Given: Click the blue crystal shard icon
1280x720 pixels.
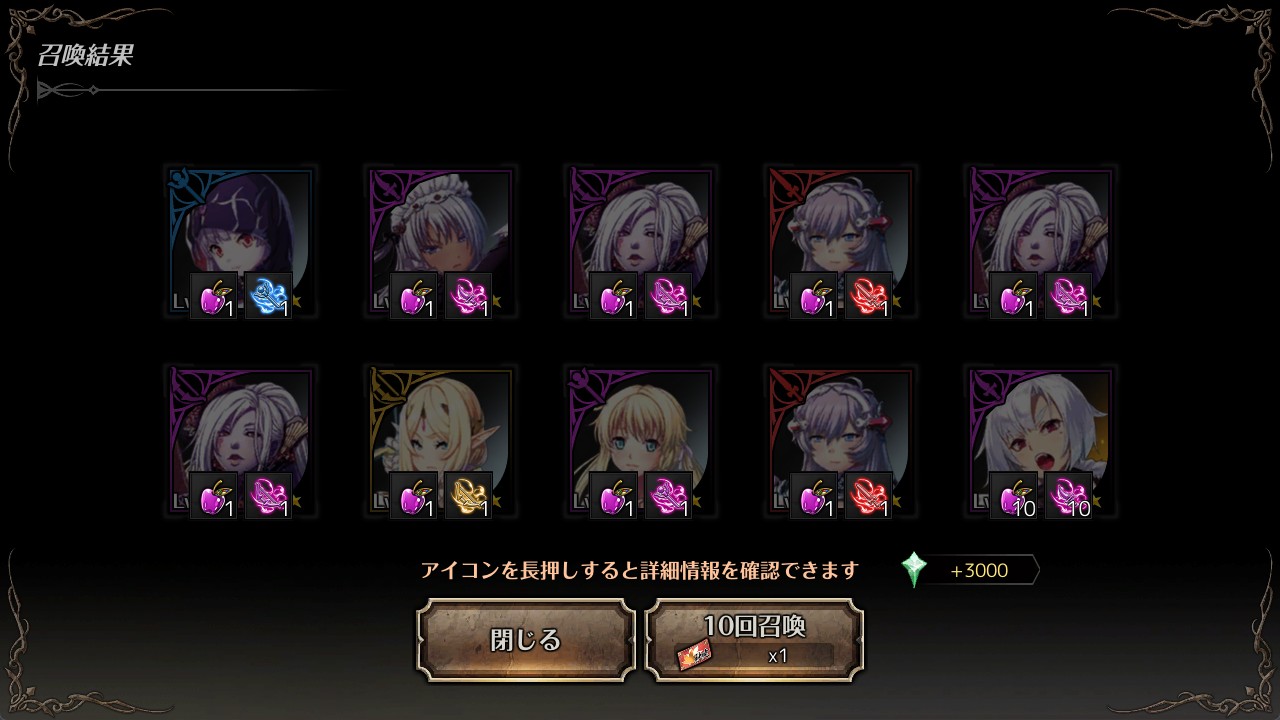Looking at the screenshot, I should coord(269,296).
